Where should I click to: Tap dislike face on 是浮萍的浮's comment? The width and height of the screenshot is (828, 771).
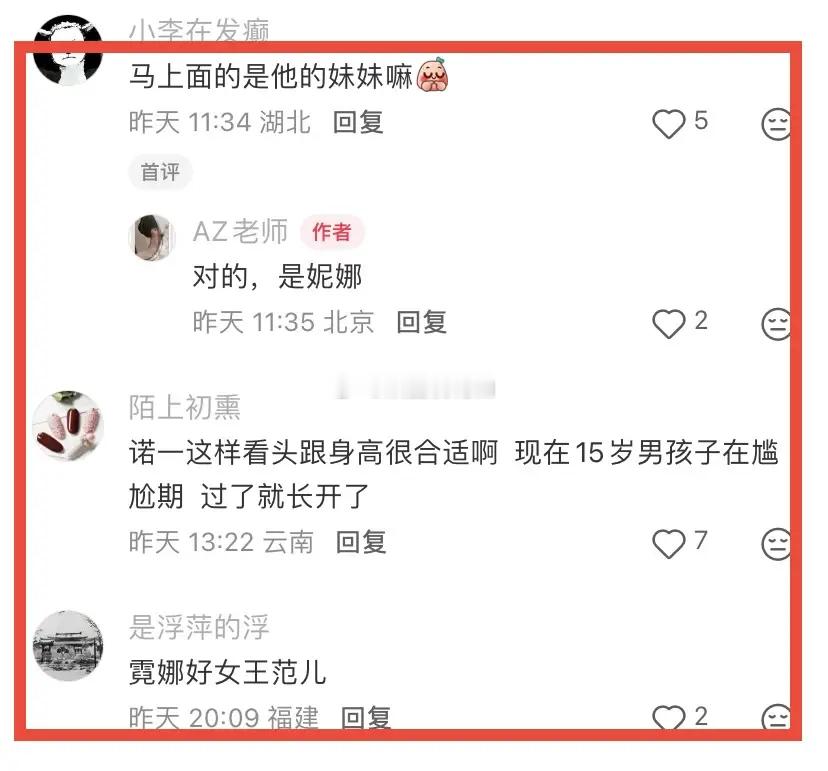776,717
